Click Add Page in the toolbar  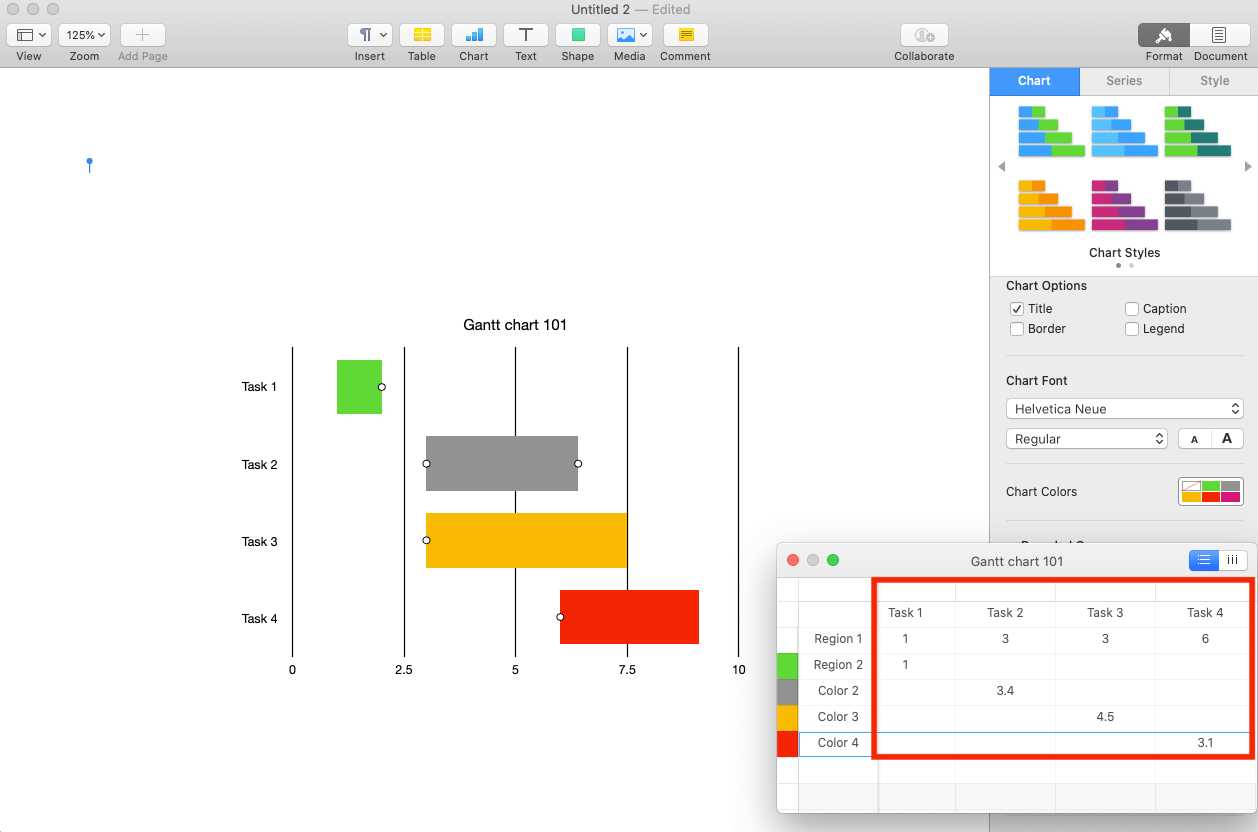coord(142,35)
